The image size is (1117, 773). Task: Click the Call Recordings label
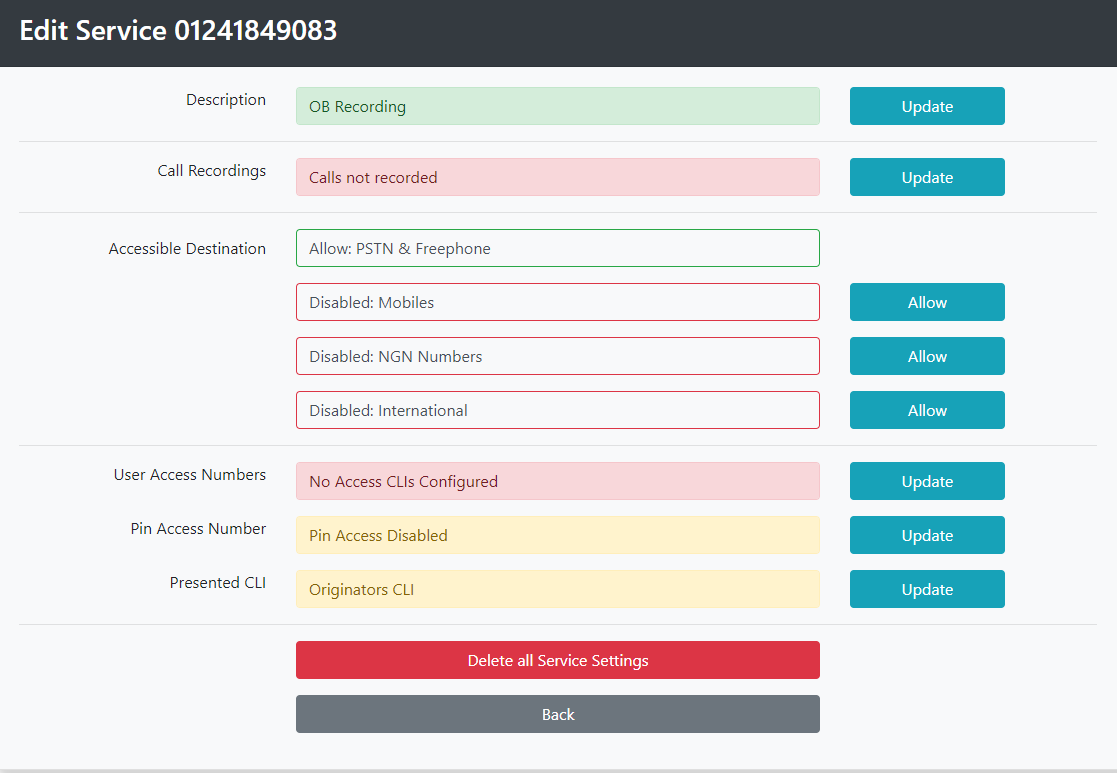pyautogui.click(x=212, y=171)
